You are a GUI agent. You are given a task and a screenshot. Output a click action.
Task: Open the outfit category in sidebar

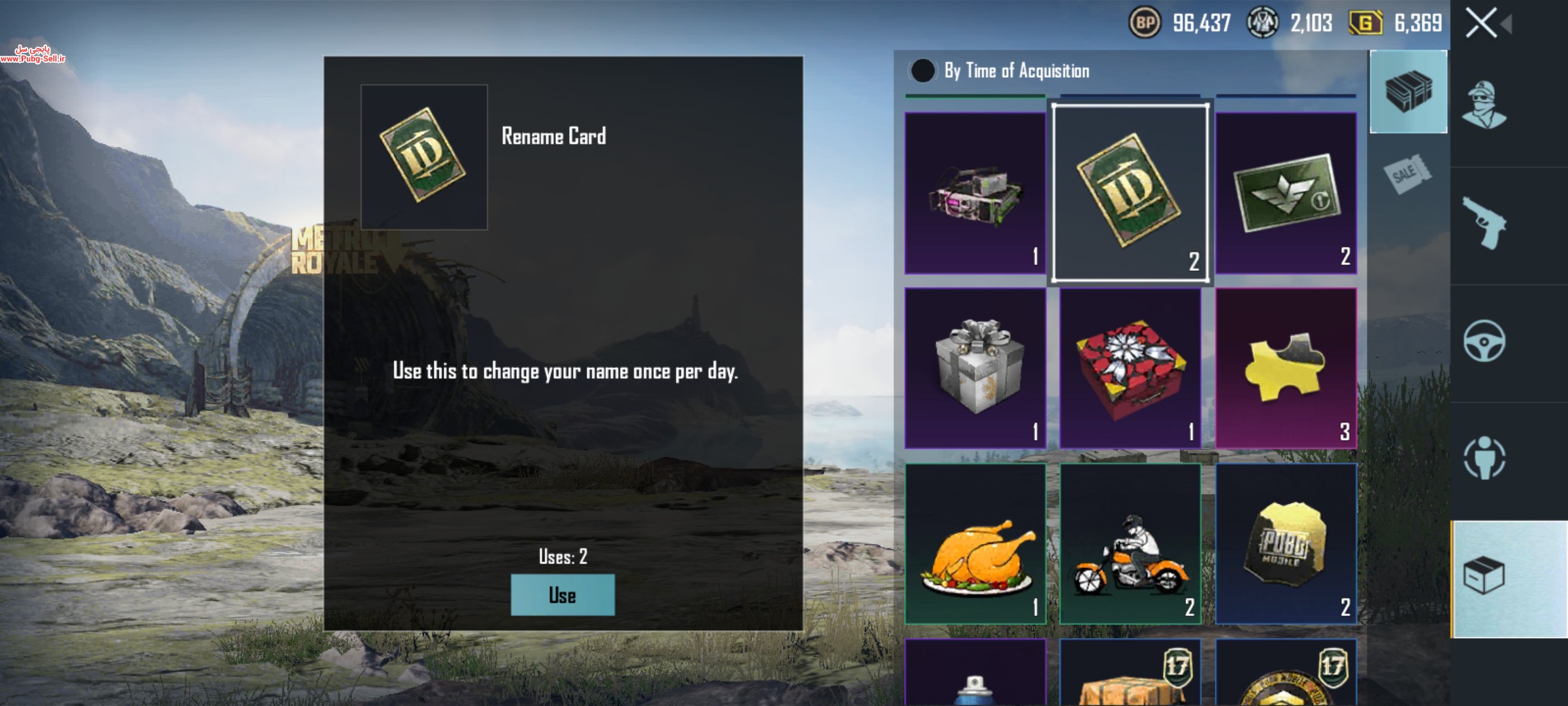point(1484,106)
